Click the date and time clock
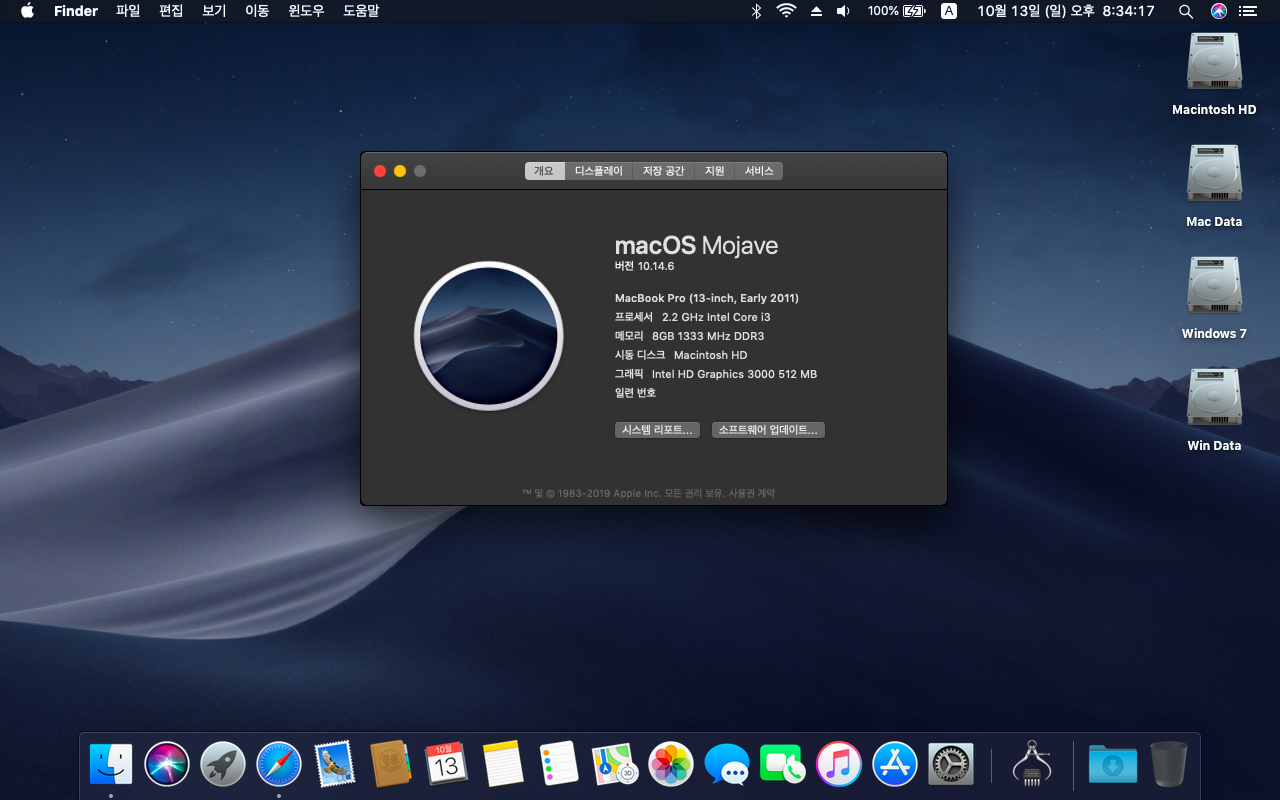 1066,11
